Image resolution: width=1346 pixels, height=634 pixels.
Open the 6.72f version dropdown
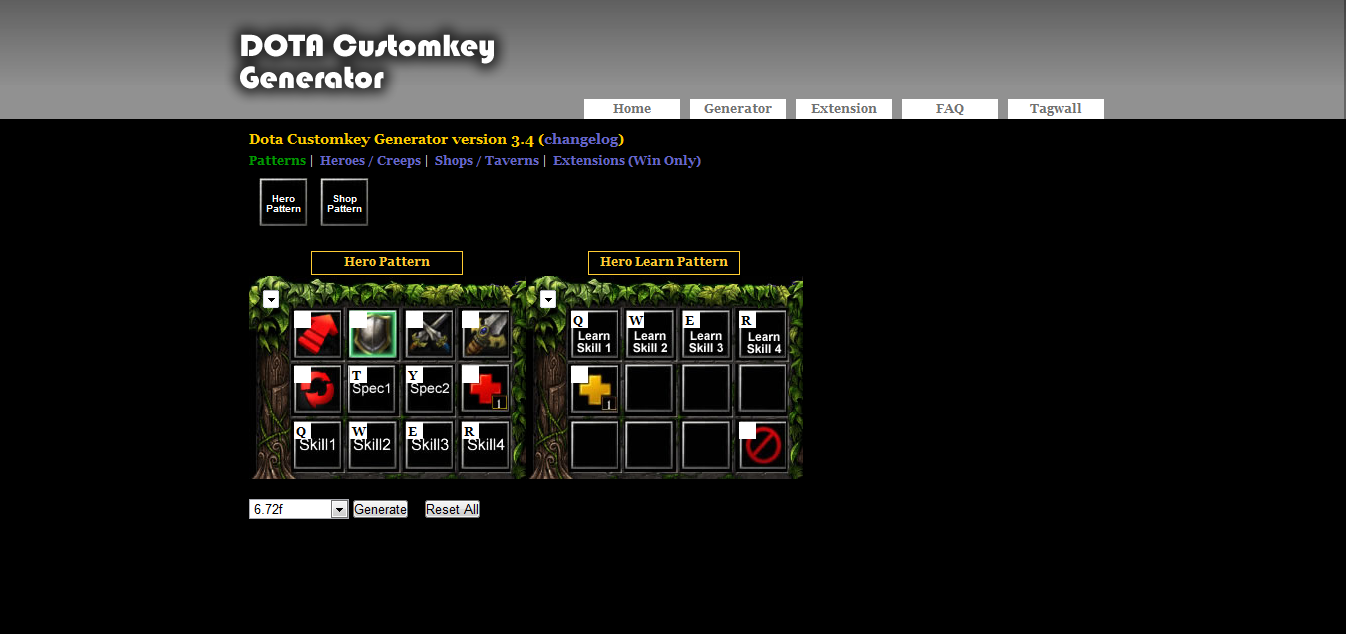click(298, 509)
